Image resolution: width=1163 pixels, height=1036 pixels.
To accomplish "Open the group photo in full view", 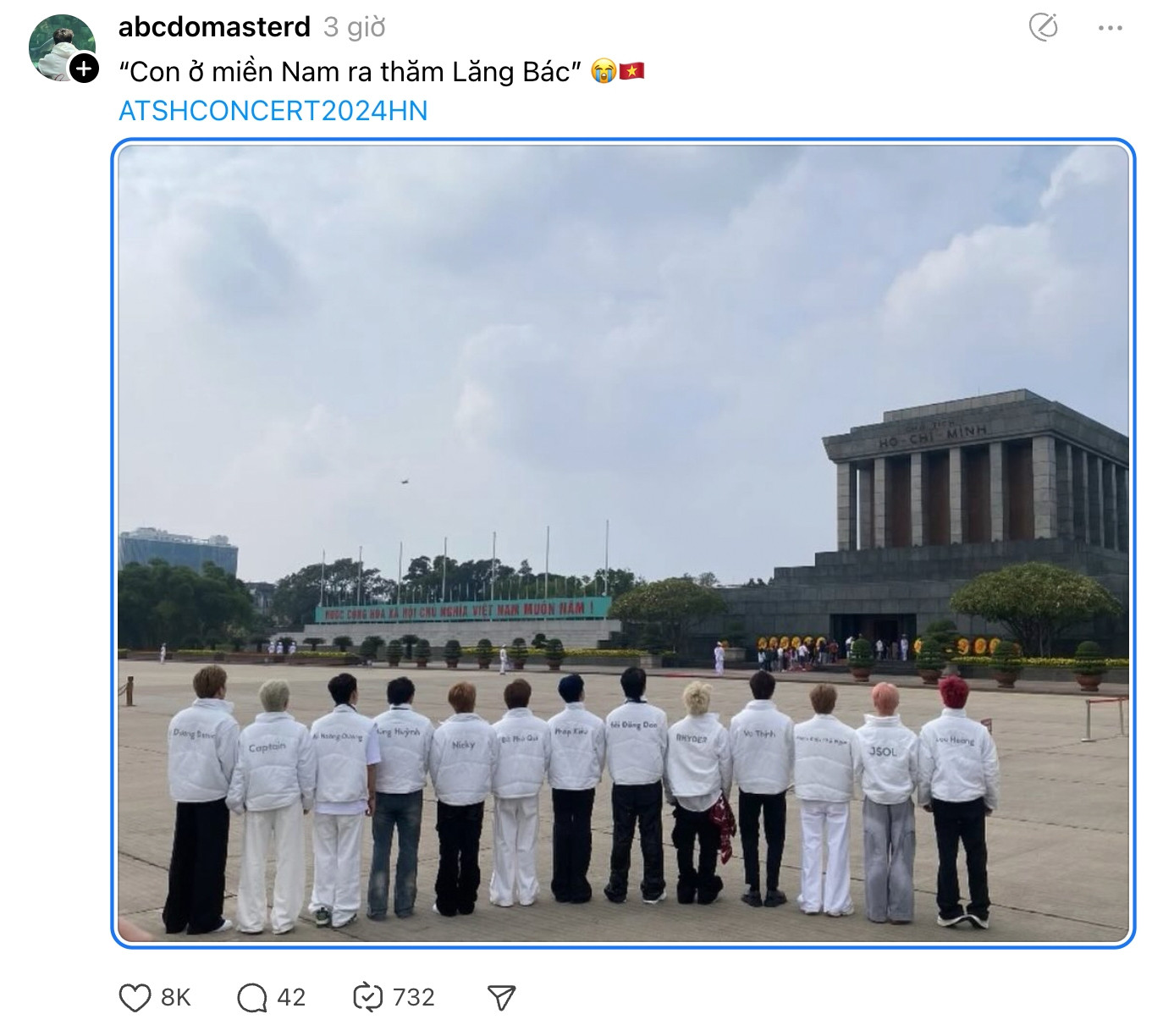I will click(x=623, y=543).
